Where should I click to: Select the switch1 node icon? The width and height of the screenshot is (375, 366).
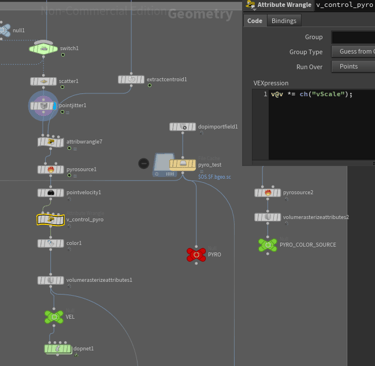coord(44,49)
